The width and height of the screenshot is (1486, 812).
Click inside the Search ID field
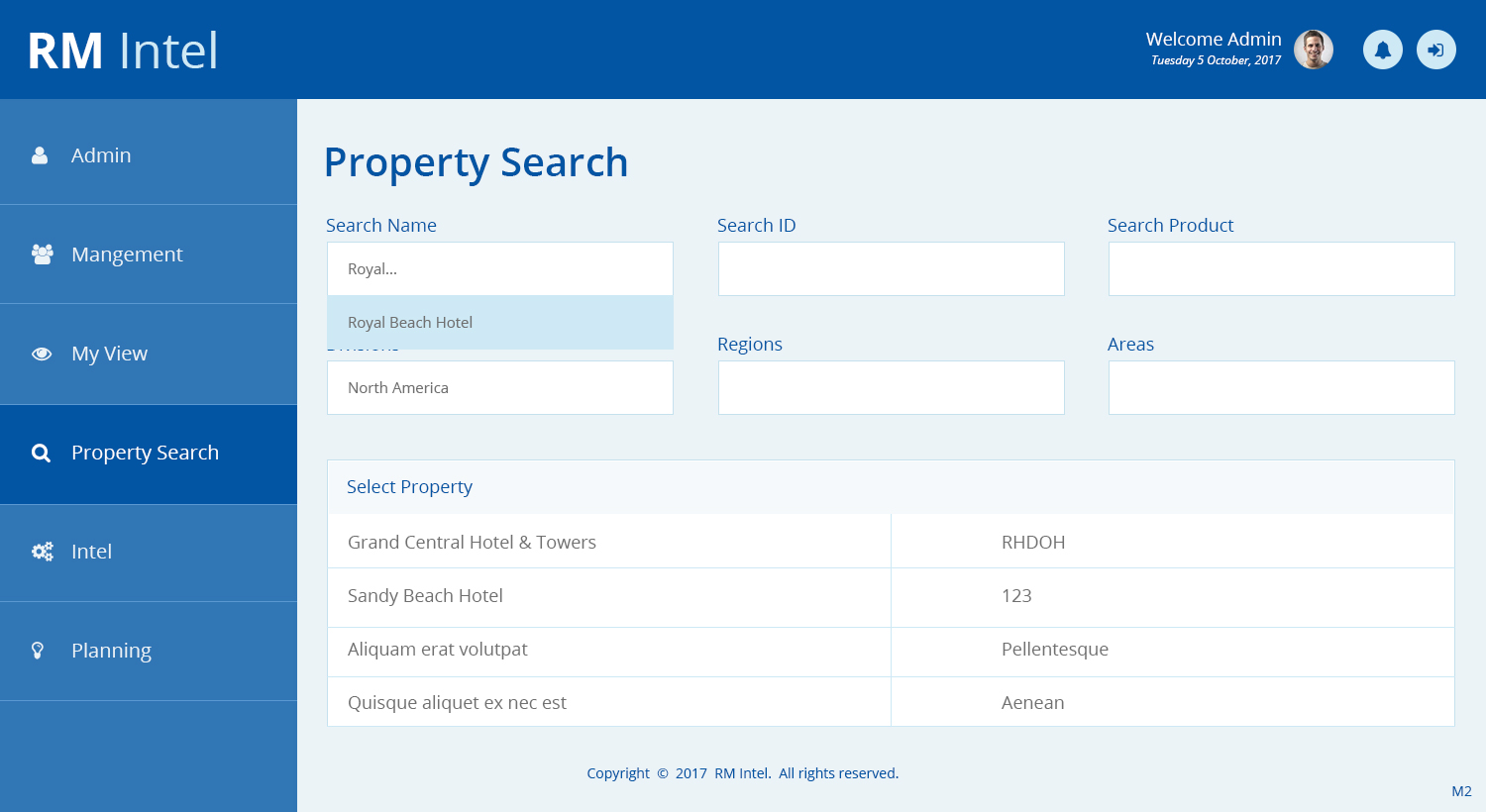coord(890,268)
